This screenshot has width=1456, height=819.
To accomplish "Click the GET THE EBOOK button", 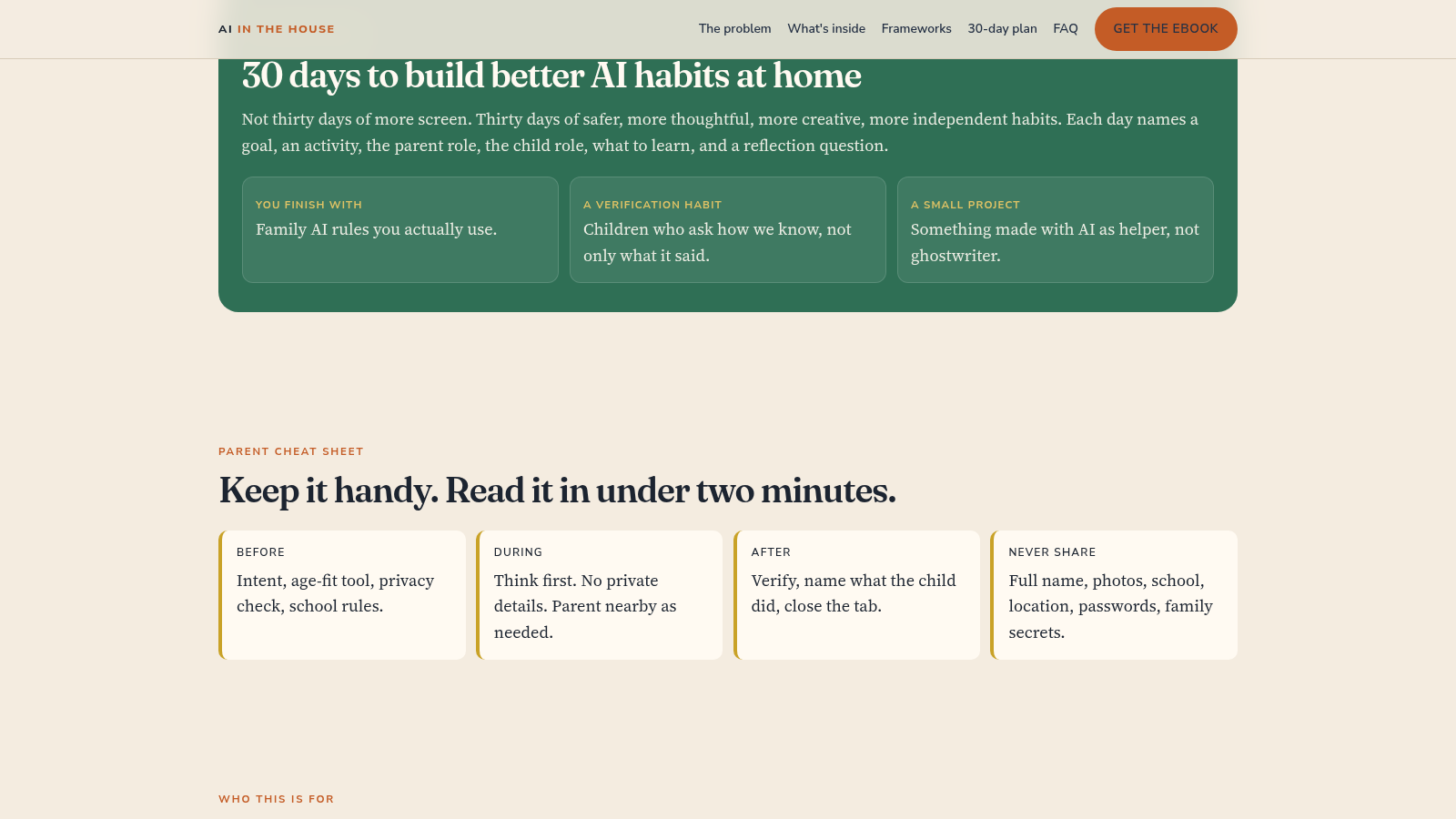I will coord(1166,29).
